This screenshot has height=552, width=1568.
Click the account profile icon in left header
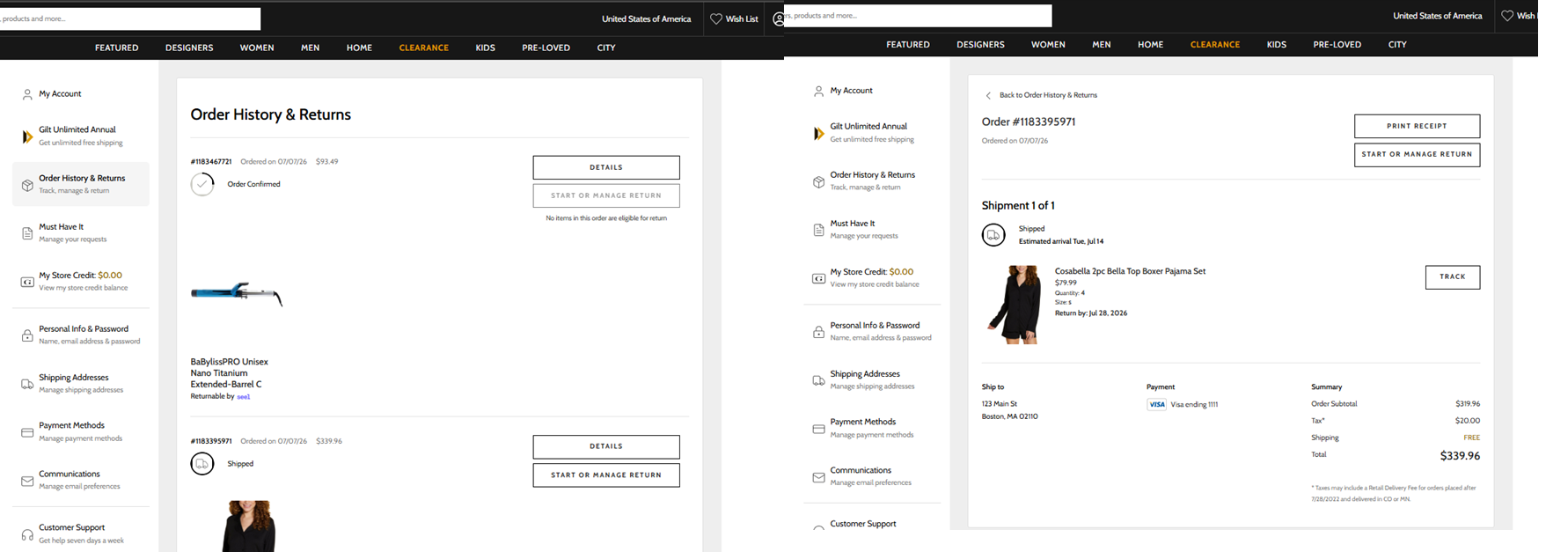pos(779,18)
